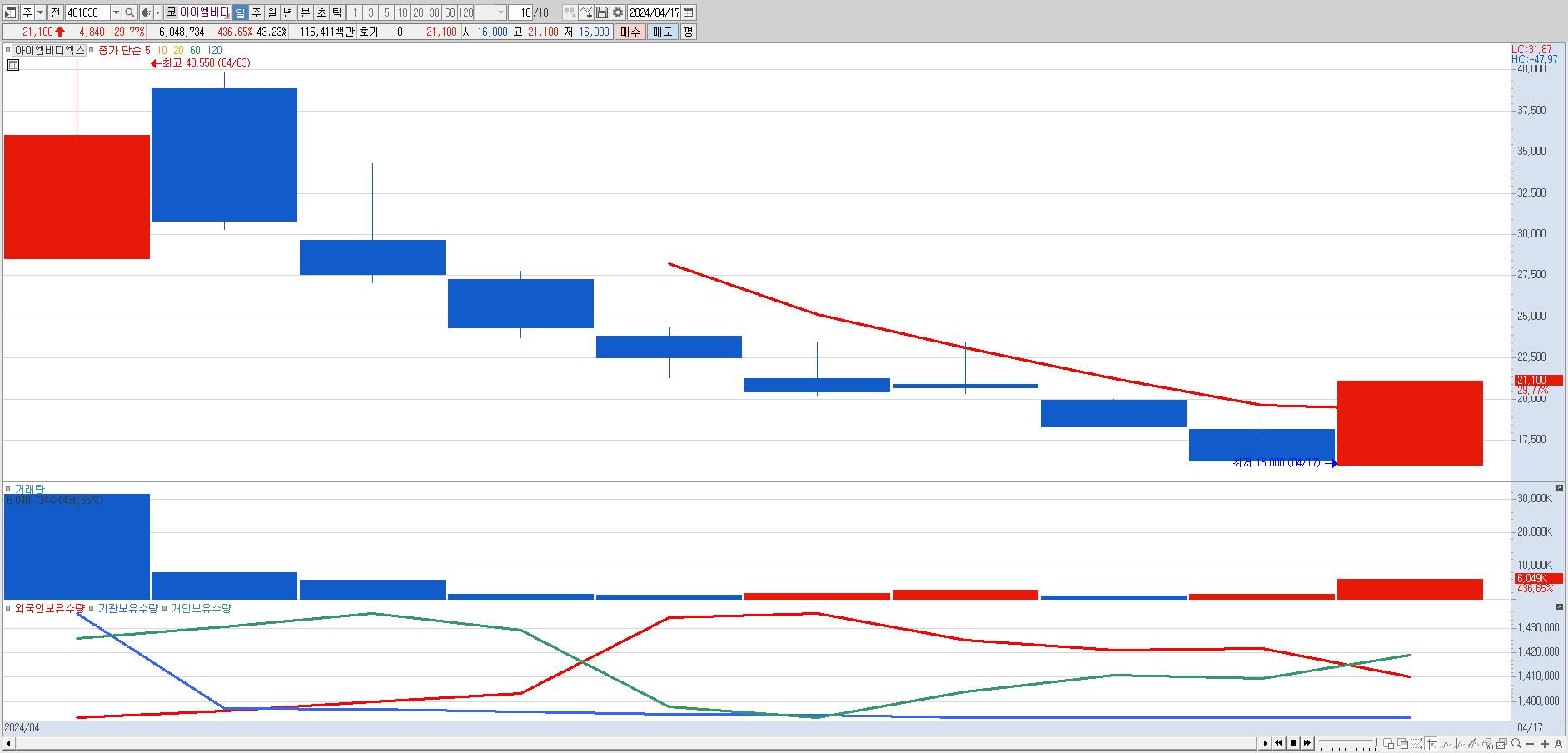
Task: Click the overlapping windows icon in bottom toolbar
Action: pyautogui.click(x=1403, y=744)
